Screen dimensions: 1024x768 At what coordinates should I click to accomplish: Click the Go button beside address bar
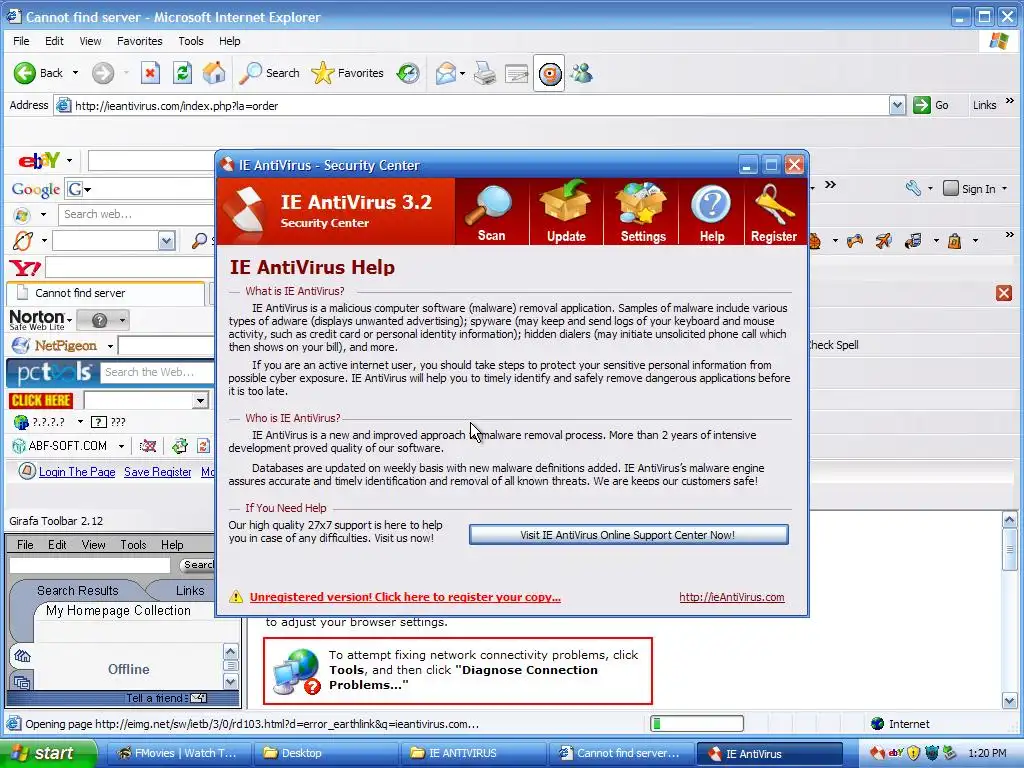(x=931, y=105)
